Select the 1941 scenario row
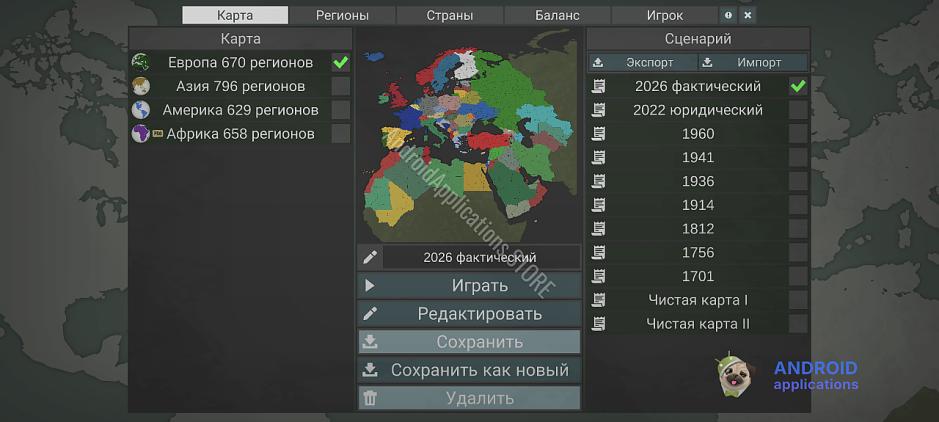Image resolution: width=939 pixels, height=422 pixels. point(698,157)
